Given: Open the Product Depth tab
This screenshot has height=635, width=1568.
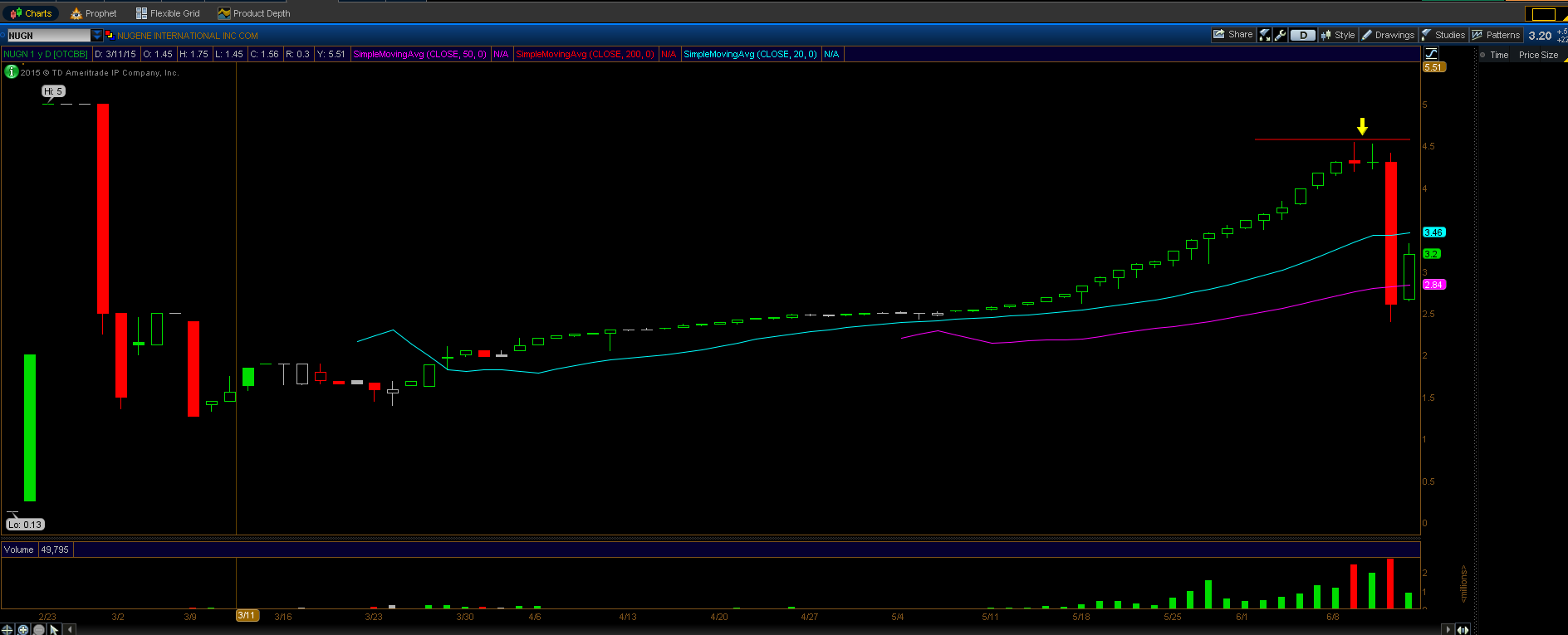Looking at the screenshot, I should tap(254, 13).
